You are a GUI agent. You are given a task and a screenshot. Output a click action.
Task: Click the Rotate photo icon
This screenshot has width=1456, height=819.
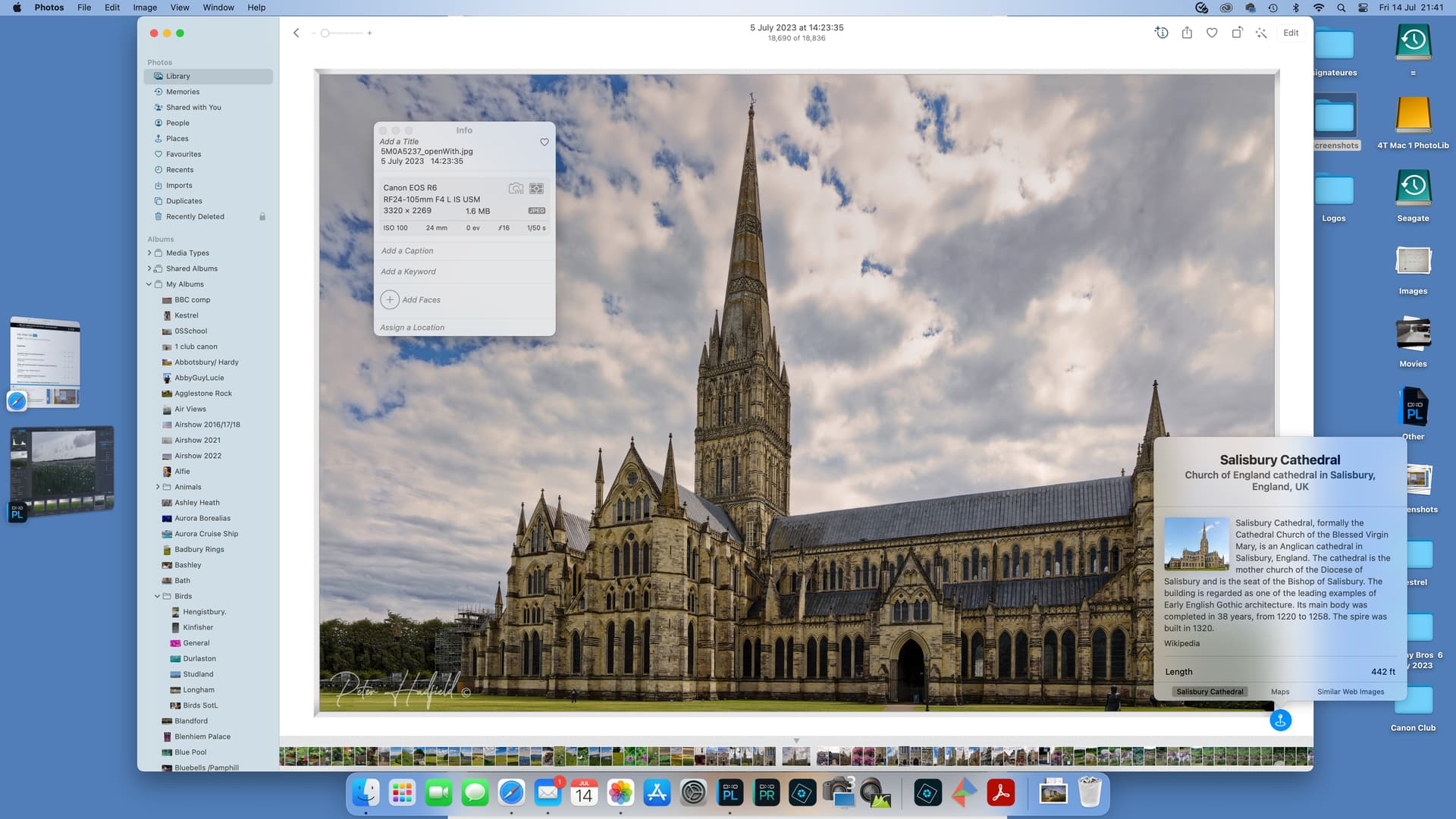[x=1237, y=33]
